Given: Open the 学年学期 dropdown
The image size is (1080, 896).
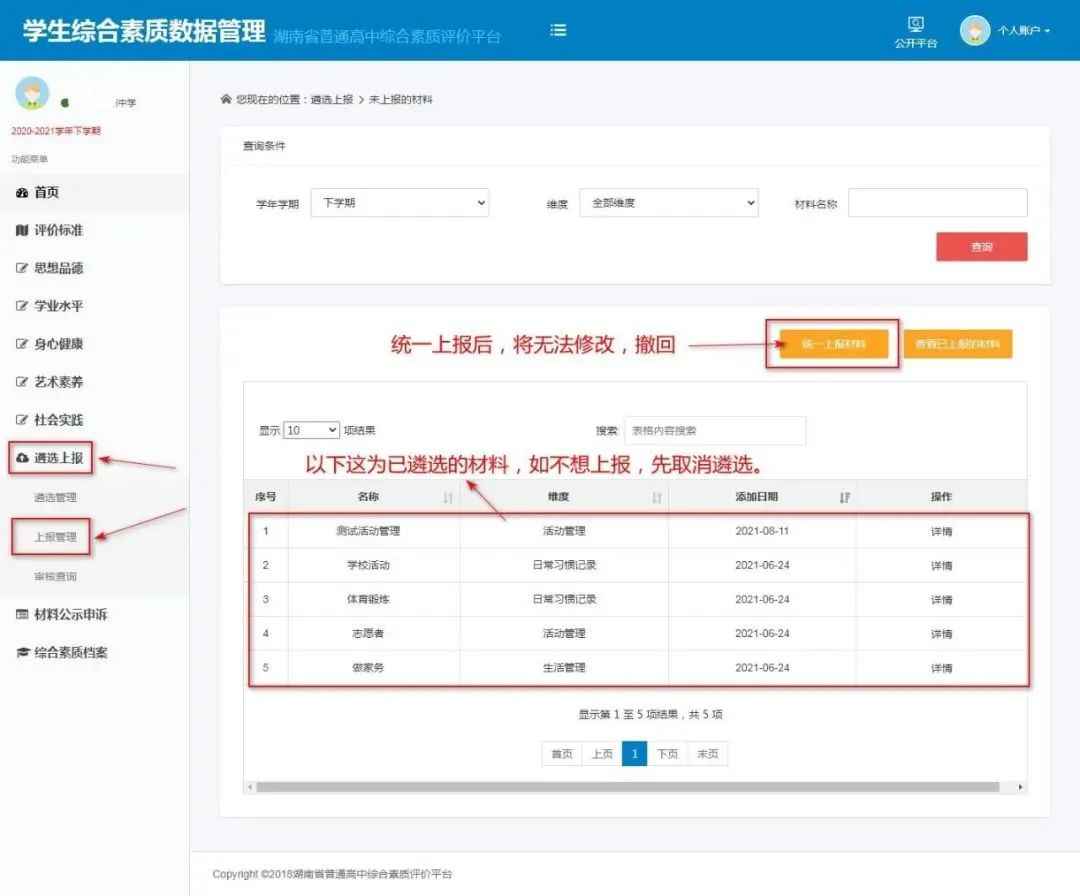Looking at the screenshot, I should coord(399,203).
